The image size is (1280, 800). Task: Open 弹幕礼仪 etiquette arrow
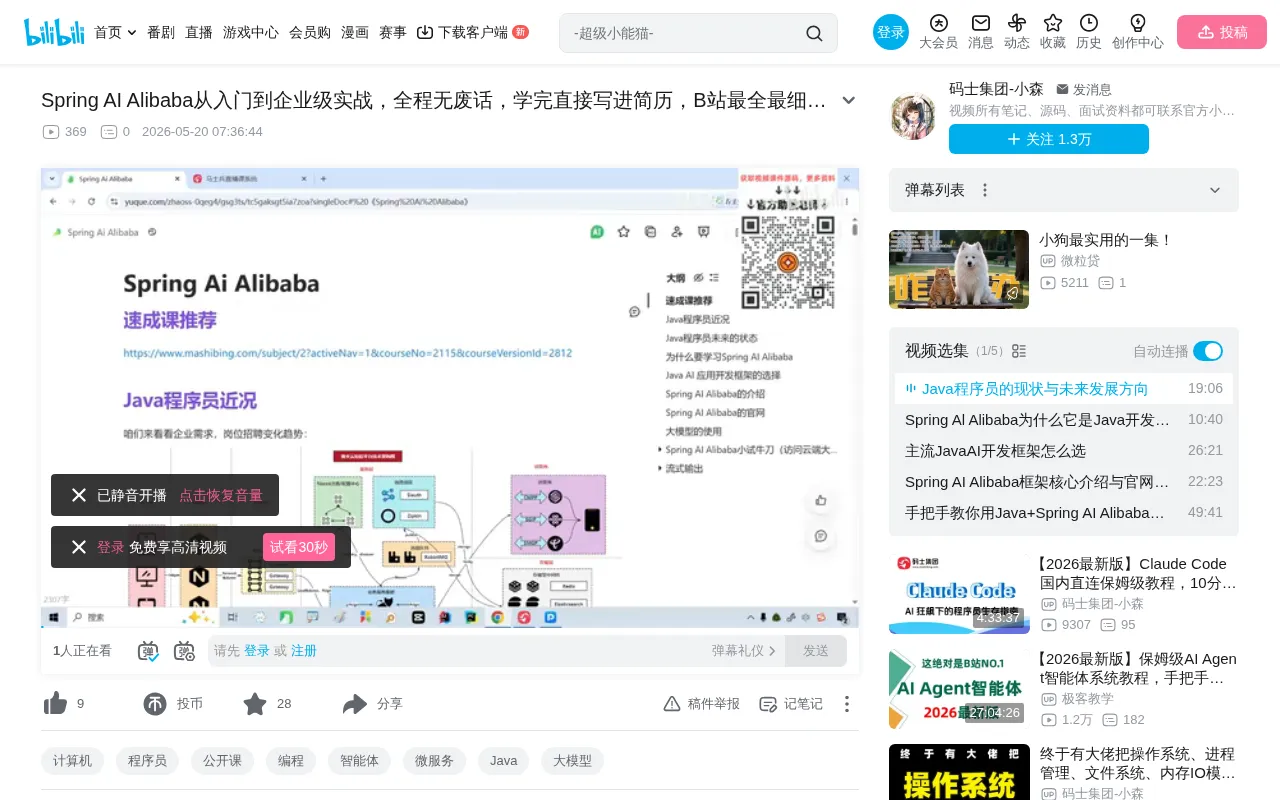(772, 651)
